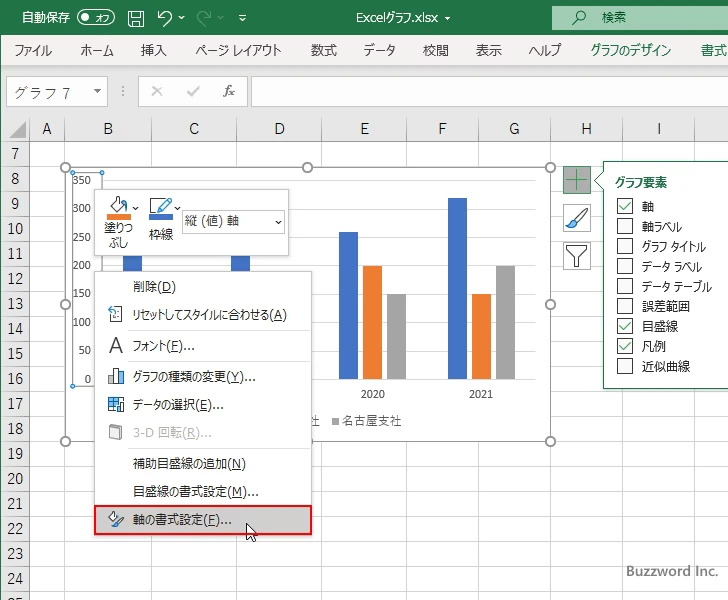Open the ページ レイアウト tab

(238, 50)
